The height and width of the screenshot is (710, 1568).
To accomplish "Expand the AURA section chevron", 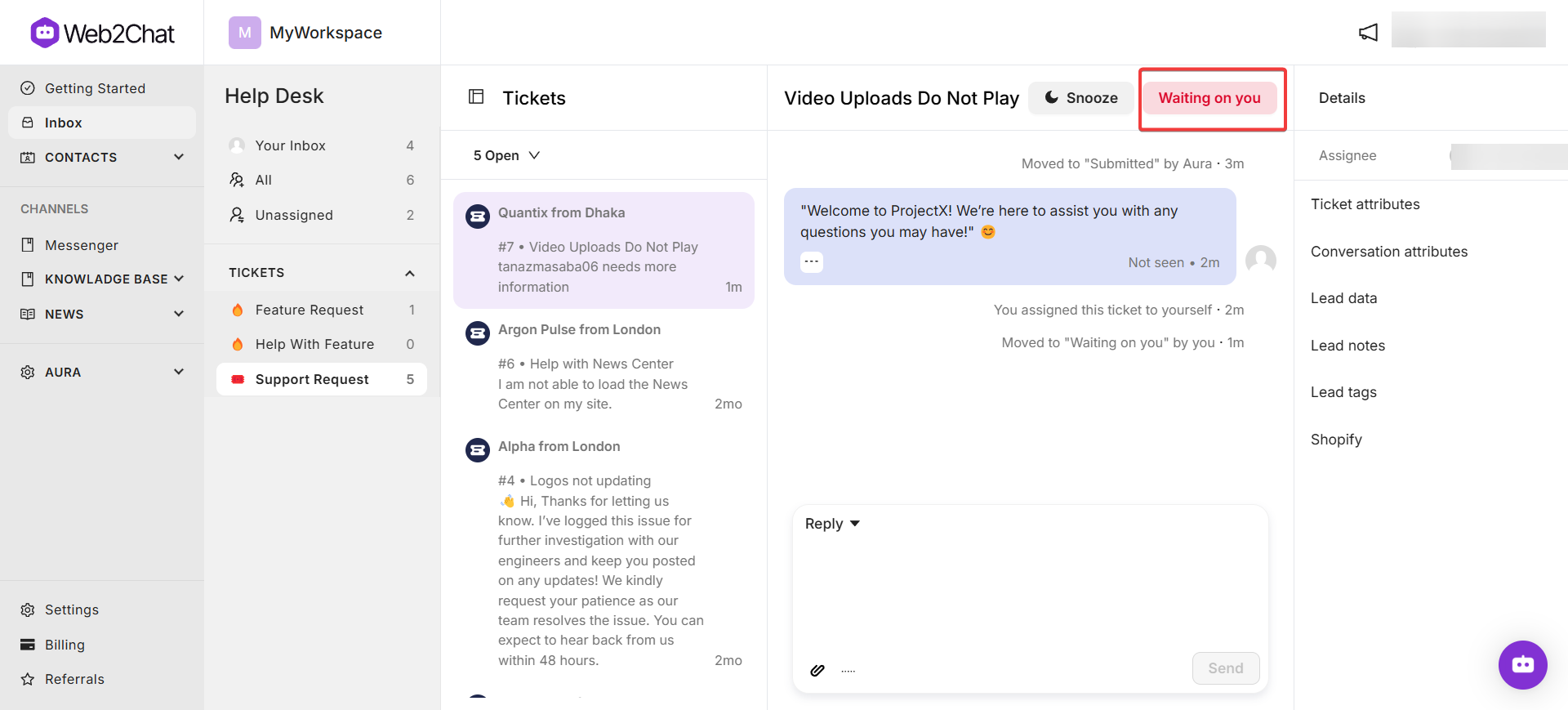I will coord(179,372).
